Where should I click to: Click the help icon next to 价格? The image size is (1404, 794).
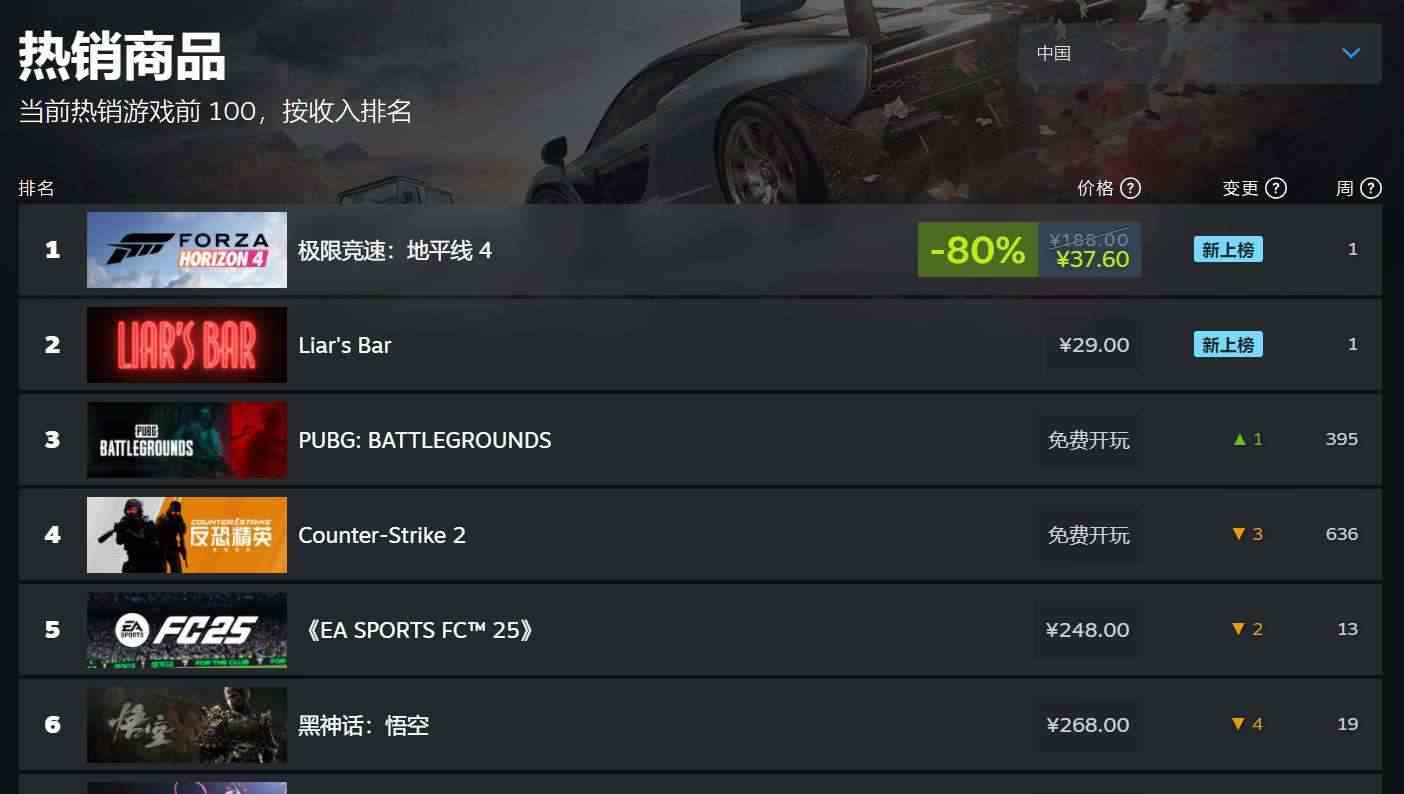(1130, 188)
